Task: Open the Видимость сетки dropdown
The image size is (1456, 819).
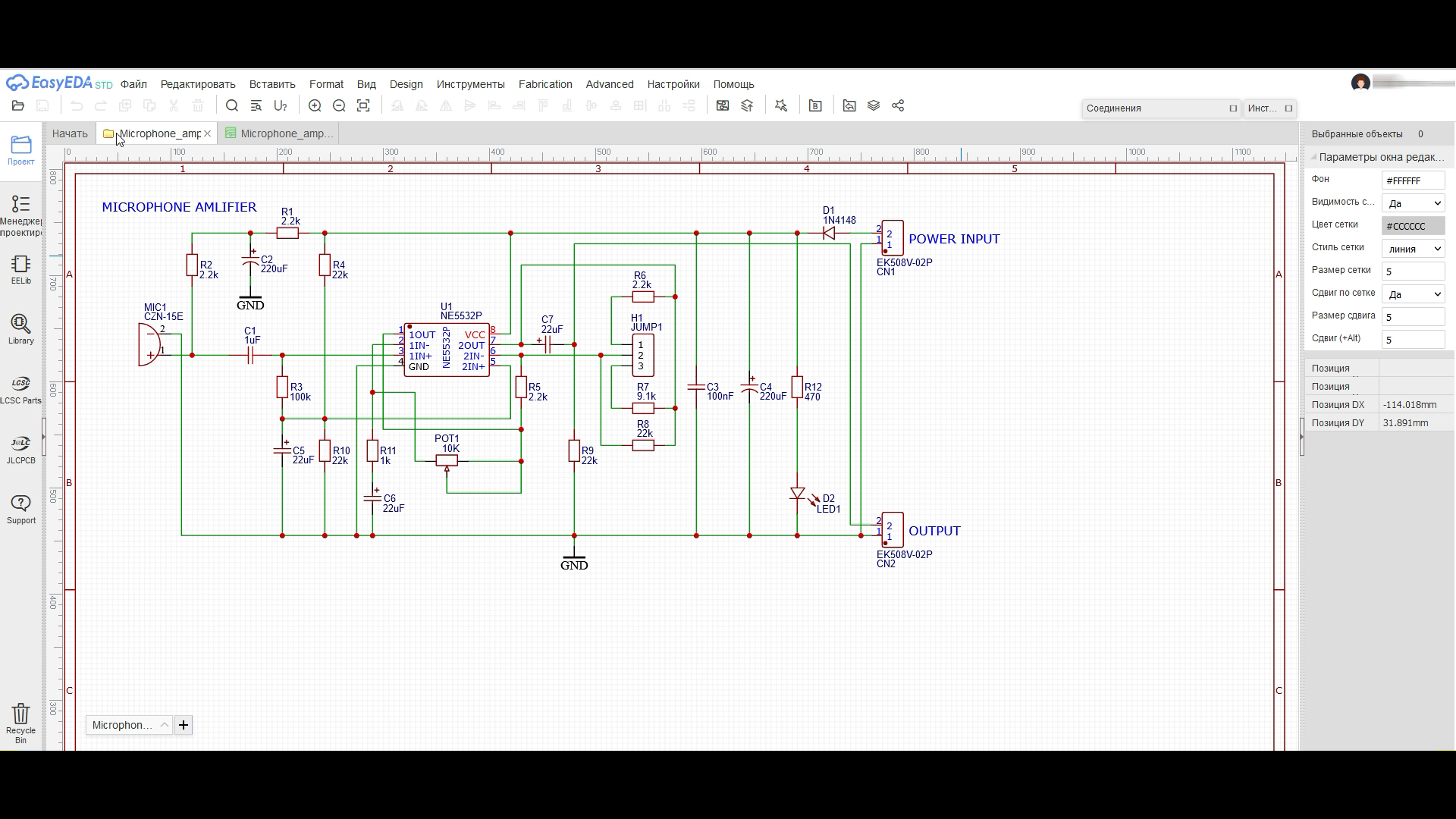Action: (1413, 203)
